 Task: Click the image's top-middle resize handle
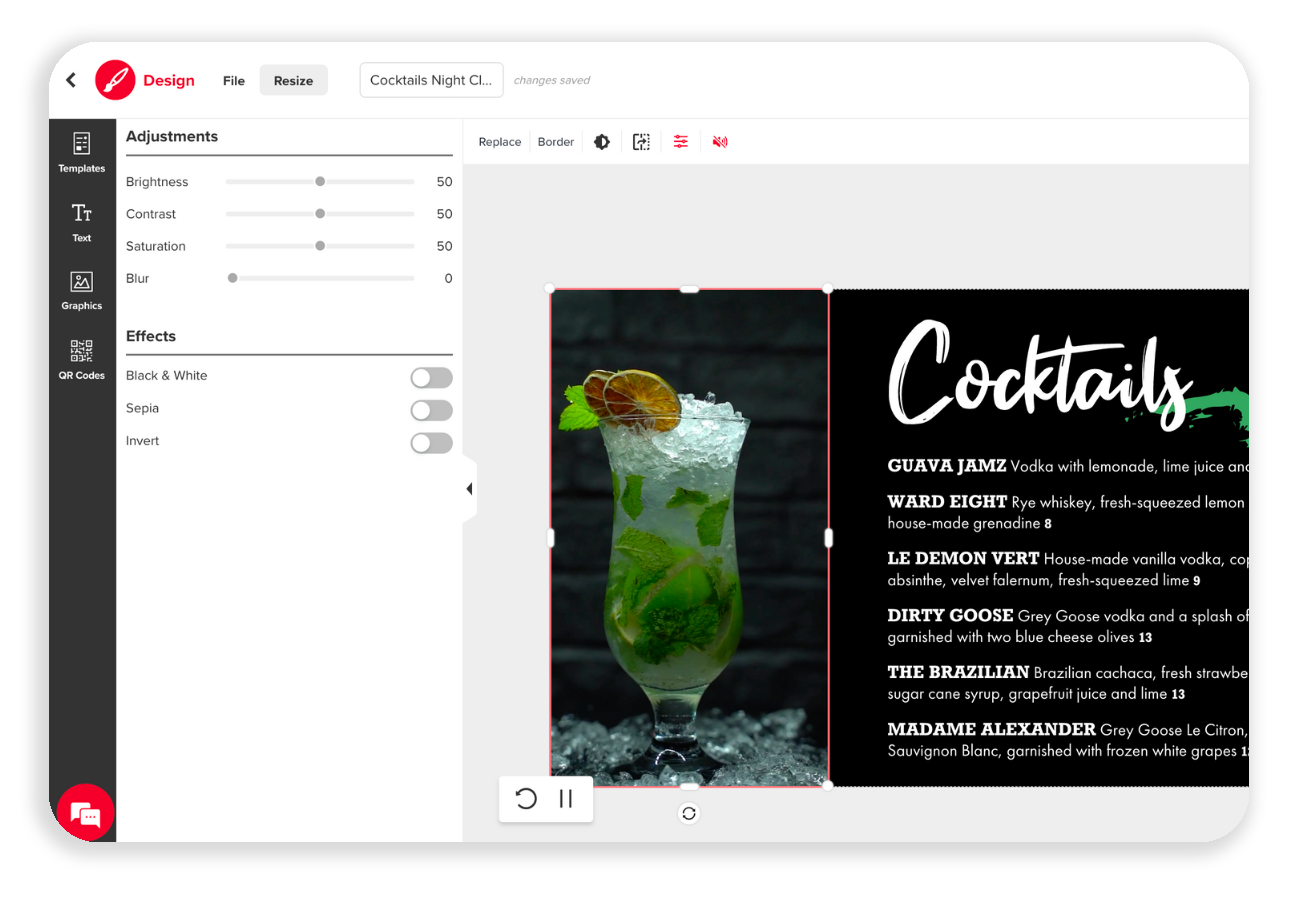click(x=689, y=289)
